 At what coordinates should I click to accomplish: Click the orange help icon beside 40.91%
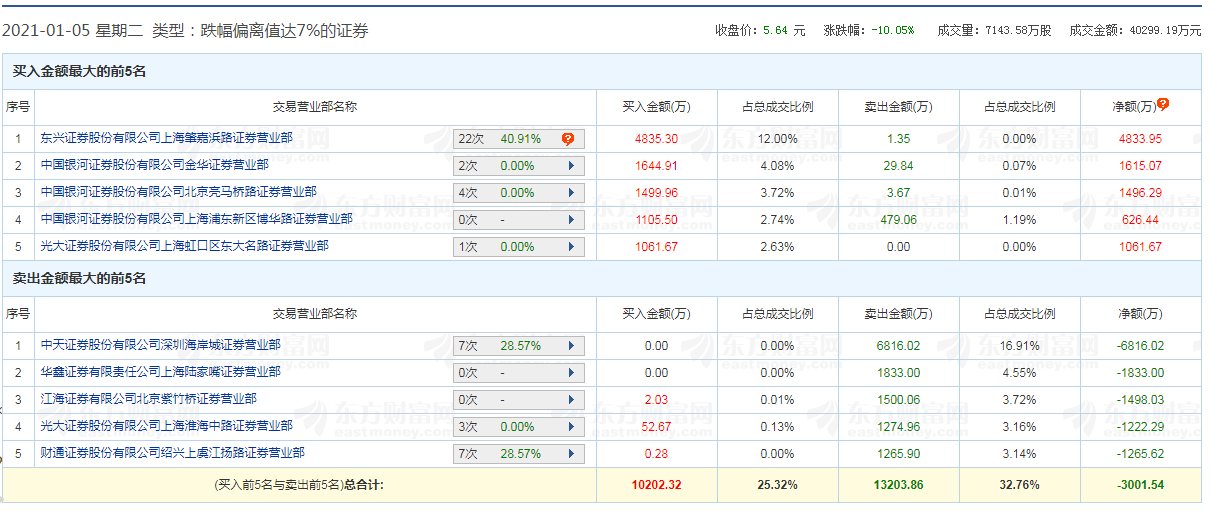tap(567, 139)
